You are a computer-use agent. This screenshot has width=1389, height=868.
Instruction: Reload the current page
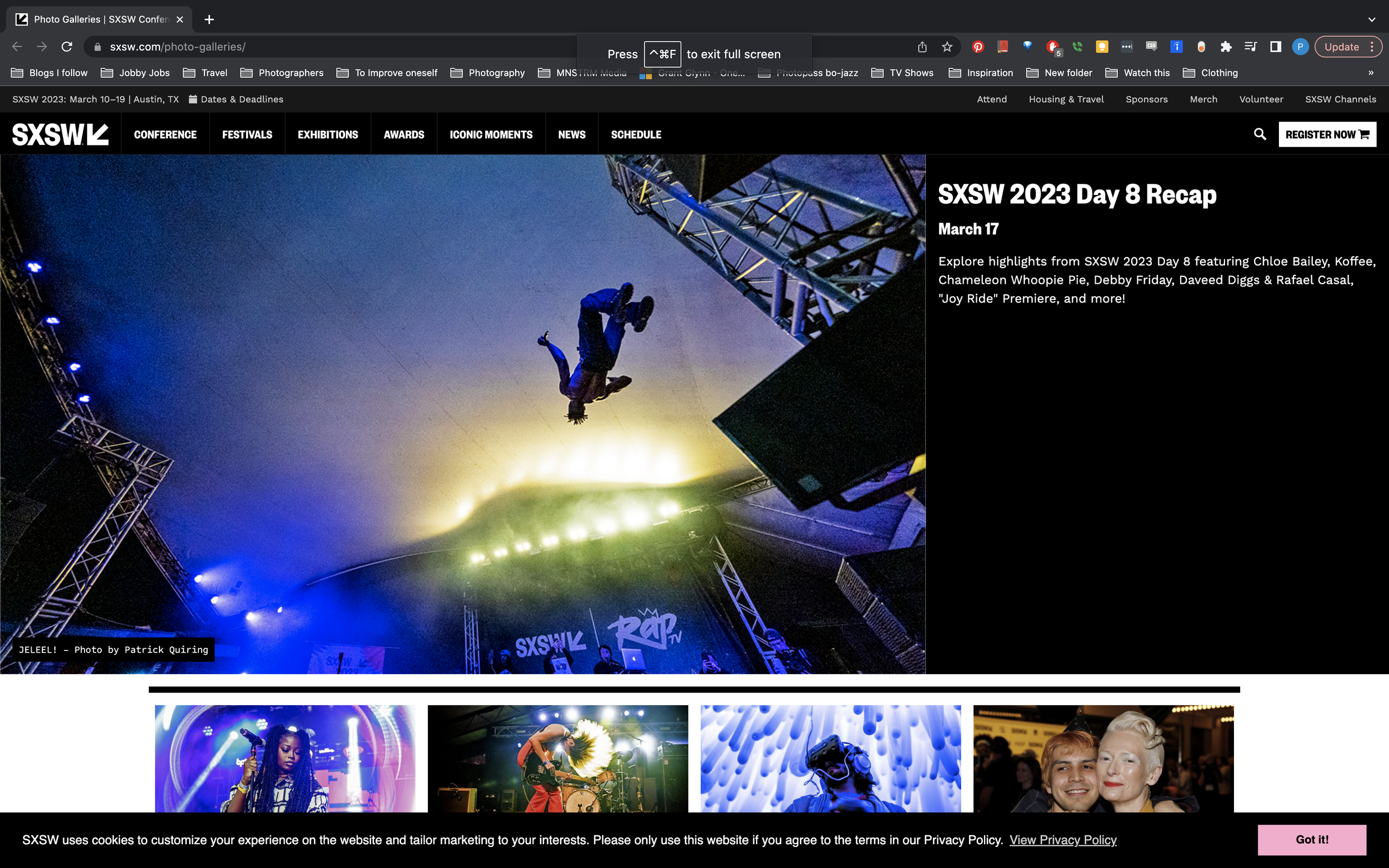[67, 47]
